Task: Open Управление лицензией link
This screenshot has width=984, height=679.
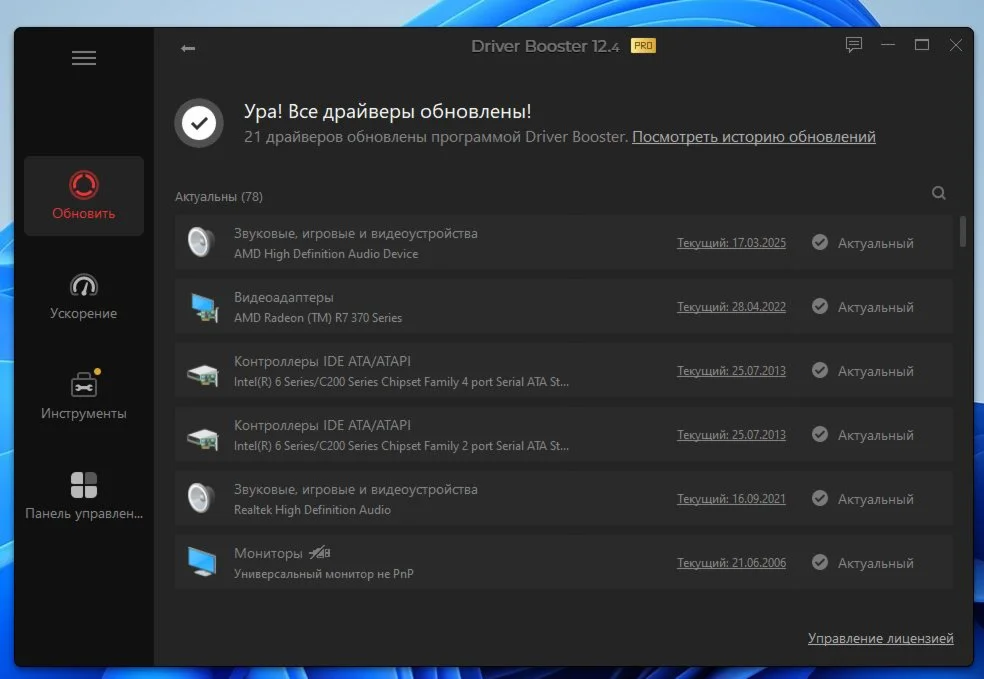Action: click(880, 638)
